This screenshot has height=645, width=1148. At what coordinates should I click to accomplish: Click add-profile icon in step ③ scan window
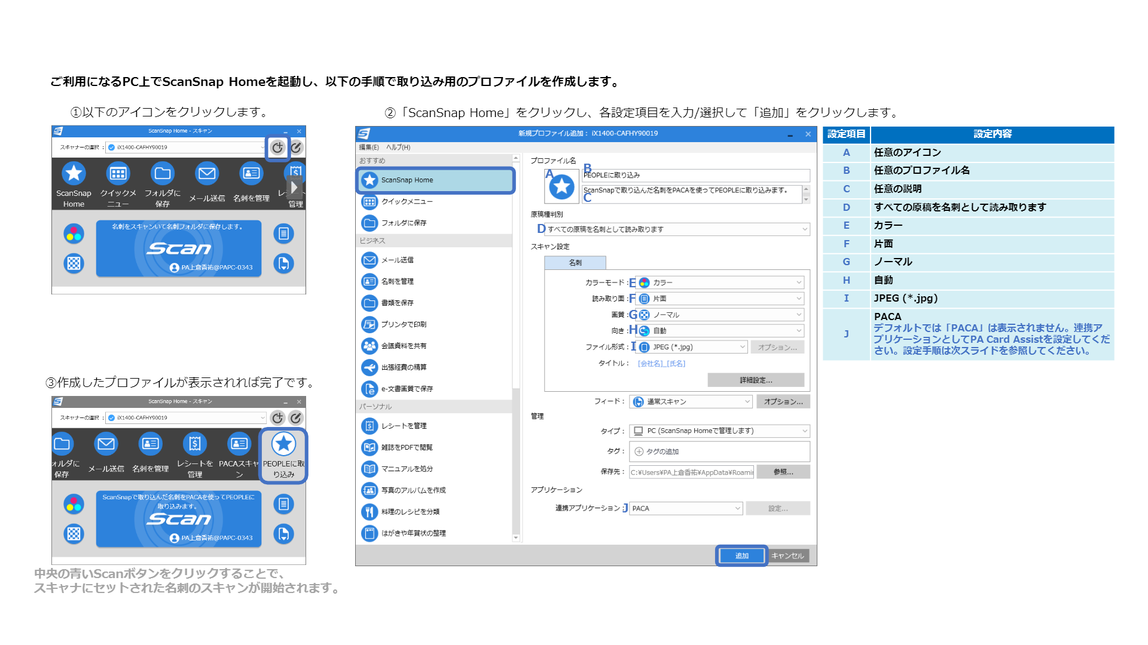pyautogui.click(x=277, y=417)
